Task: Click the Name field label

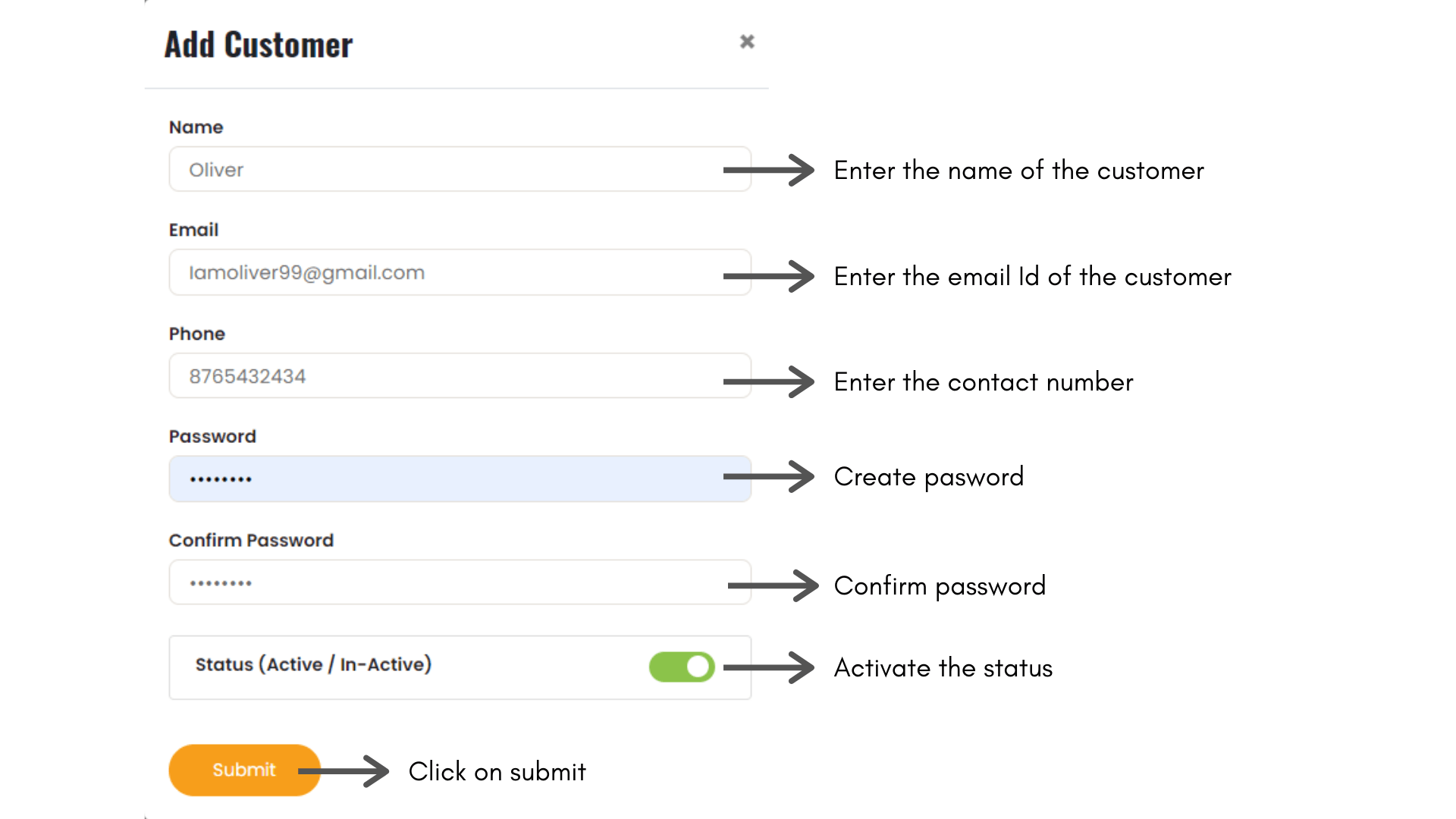Action: click(x=196, y=127)
